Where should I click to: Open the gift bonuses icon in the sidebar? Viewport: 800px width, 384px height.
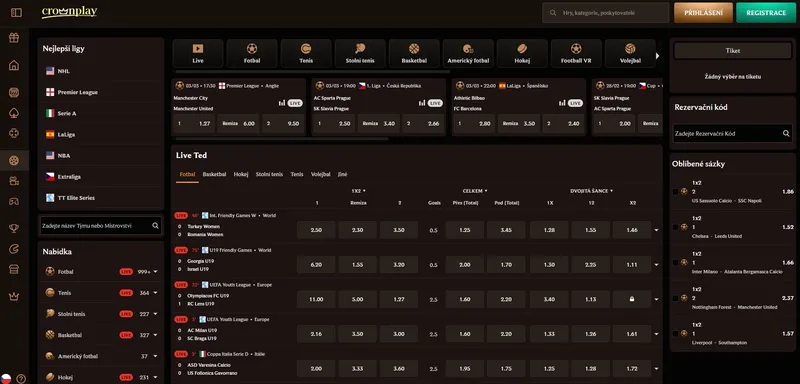[14, 38]
